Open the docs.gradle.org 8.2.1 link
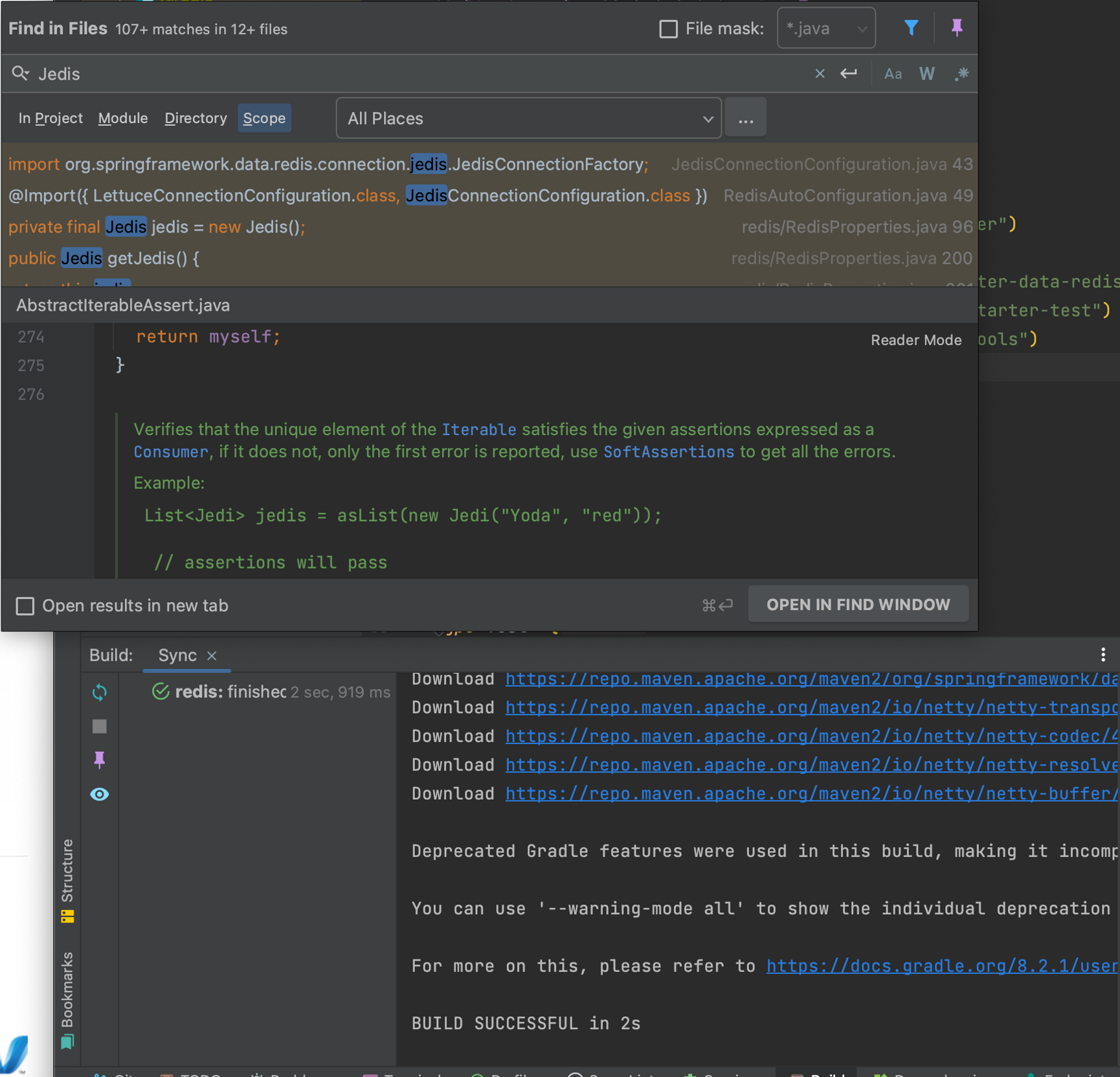This screenshot has height=1077, width=1120. point(943,966)
